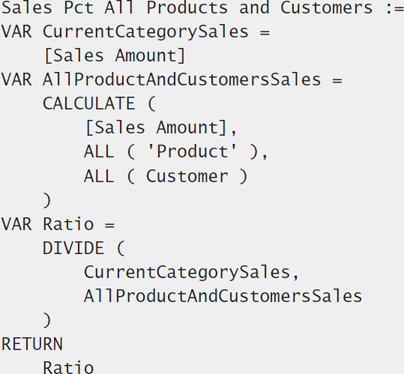404x374 pixels.
Task: Click the first VAR keyword
Action: (17, 32)
